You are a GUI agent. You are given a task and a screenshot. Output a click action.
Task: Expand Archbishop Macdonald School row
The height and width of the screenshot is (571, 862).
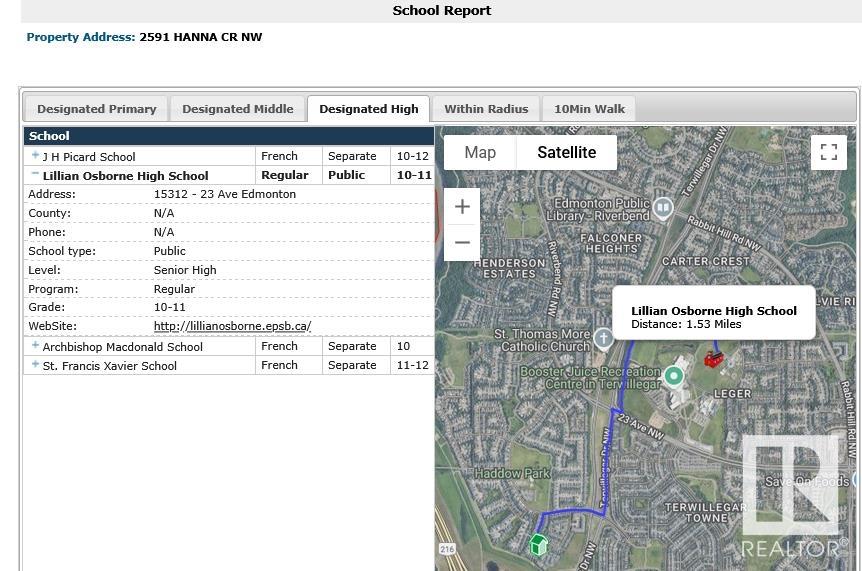point(35,346)
